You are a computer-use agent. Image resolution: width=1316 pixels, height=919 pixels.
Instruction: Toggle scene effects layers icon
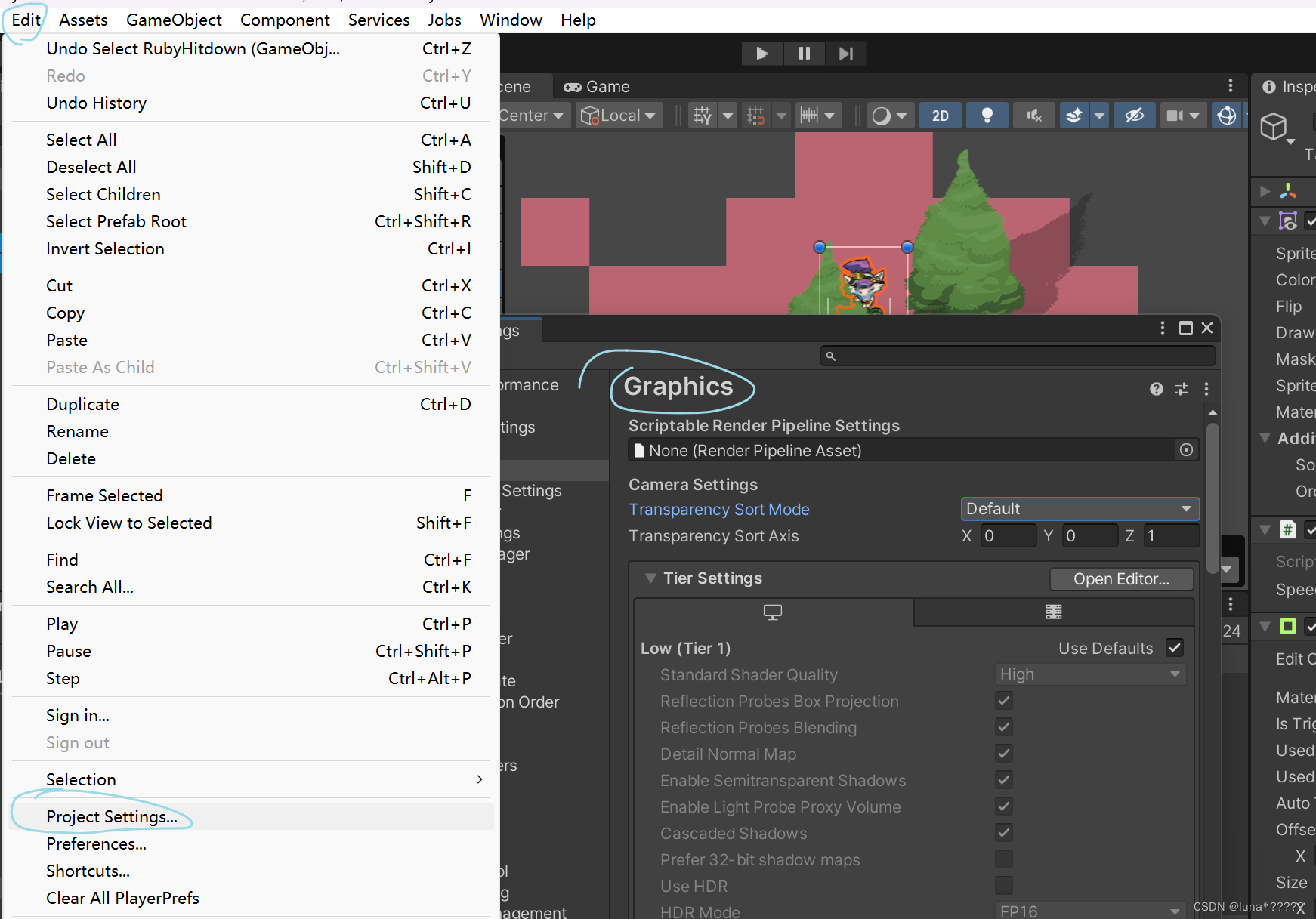1073,116
